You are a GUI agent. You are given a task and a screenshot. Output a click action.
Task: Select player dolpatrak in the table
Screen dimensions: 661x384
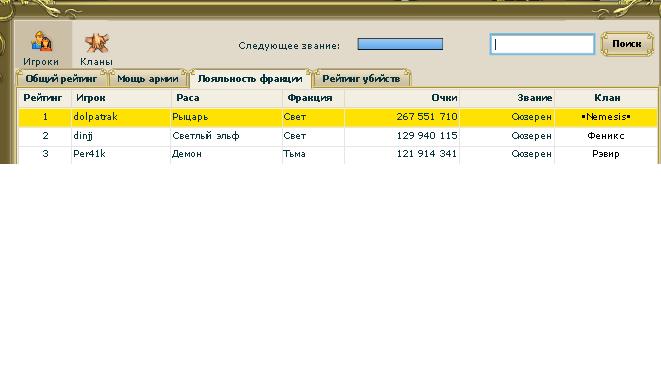pos(95,117)
